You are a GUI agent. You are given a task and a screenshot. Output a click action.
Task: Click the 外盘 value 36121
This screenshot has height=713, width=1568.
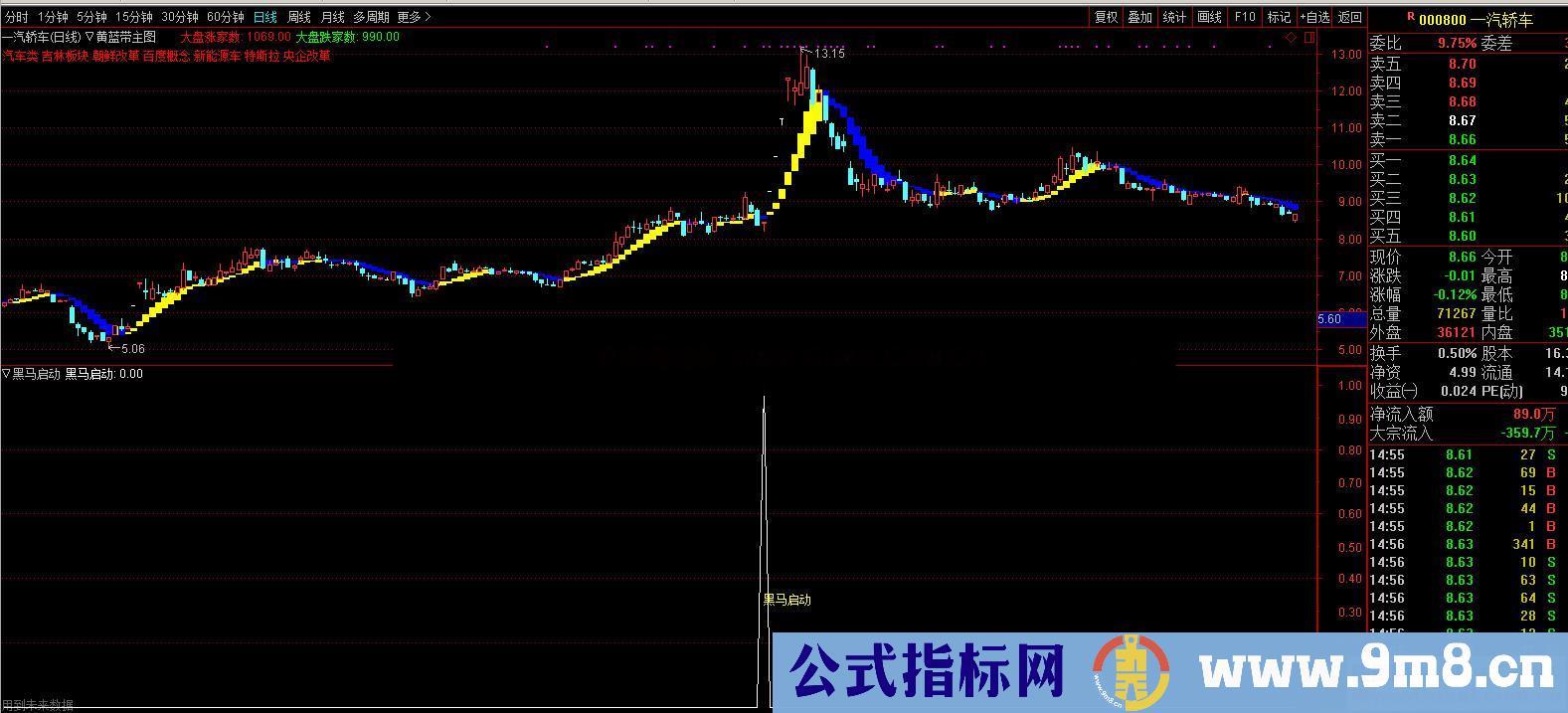point(1457,332)
